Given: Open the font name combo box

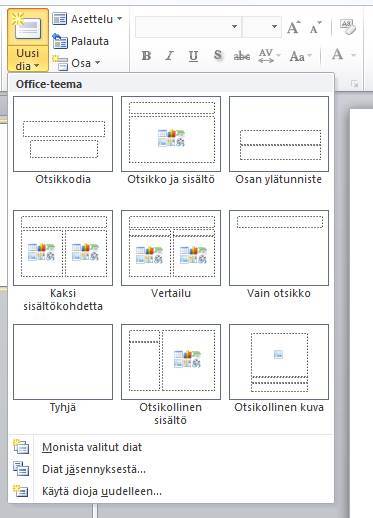Looking at the screenshot, I should 189,27.
